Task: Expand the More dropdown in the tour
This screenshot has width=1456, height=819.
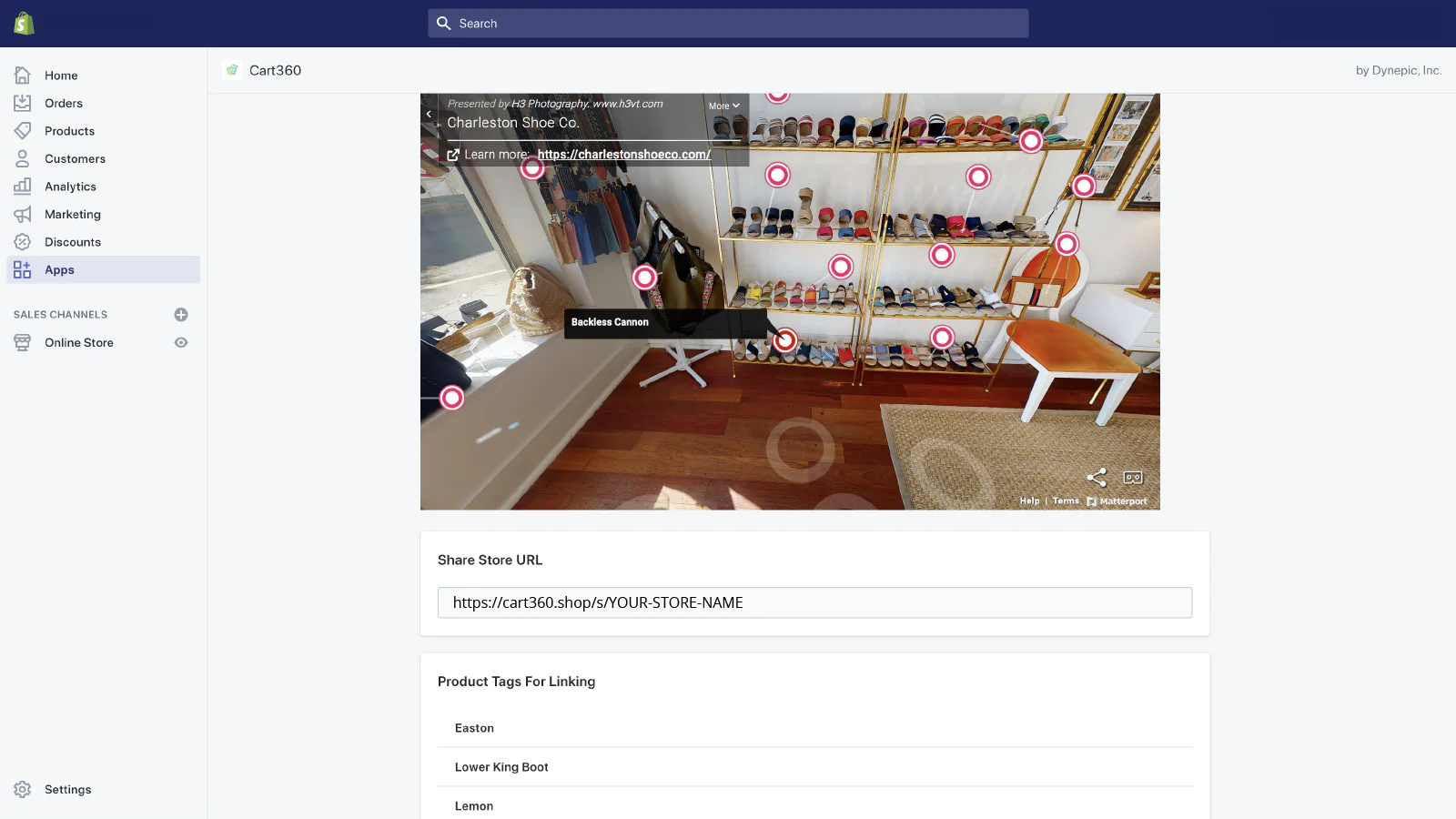Action: 724,106
